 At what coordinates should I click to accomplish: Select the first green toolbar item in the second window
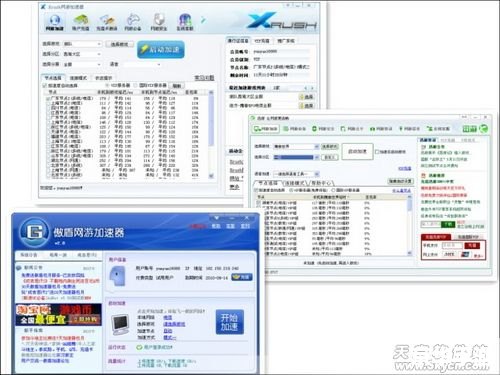[x=265, y=129]
